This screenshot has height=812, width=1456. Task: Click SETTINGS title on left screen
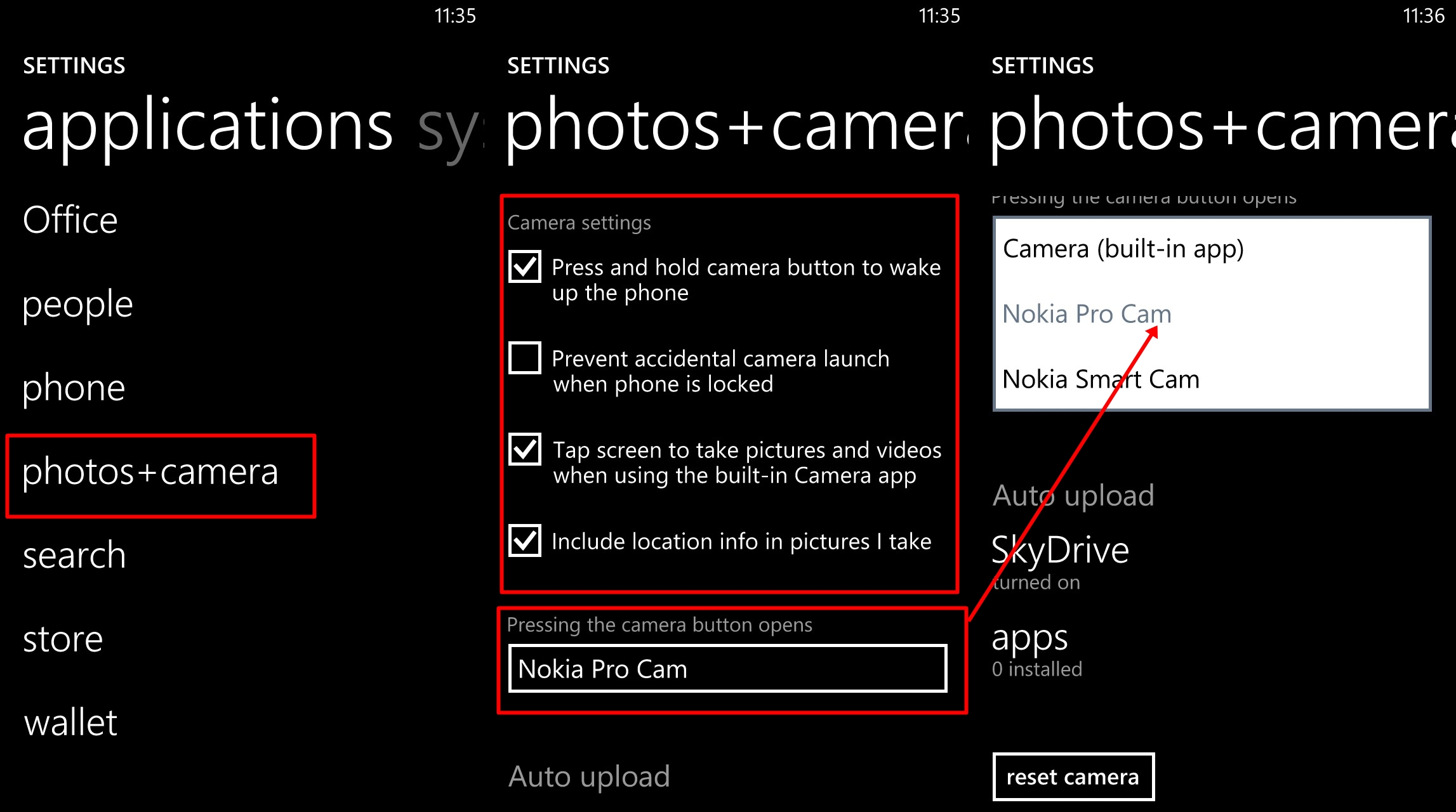pos(74,66)
